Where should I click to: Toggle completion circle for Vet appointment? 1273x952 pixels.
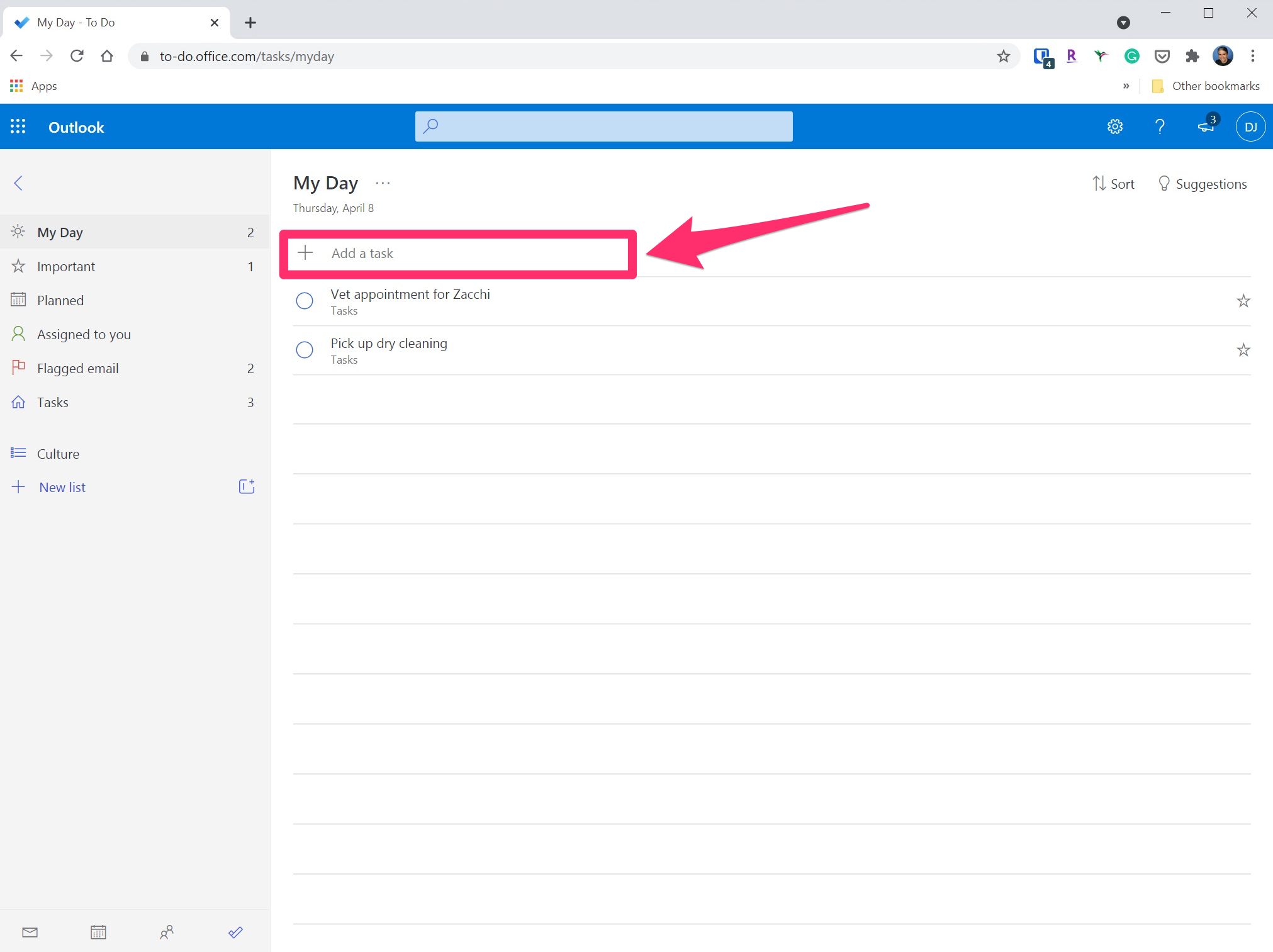(305, 300)
